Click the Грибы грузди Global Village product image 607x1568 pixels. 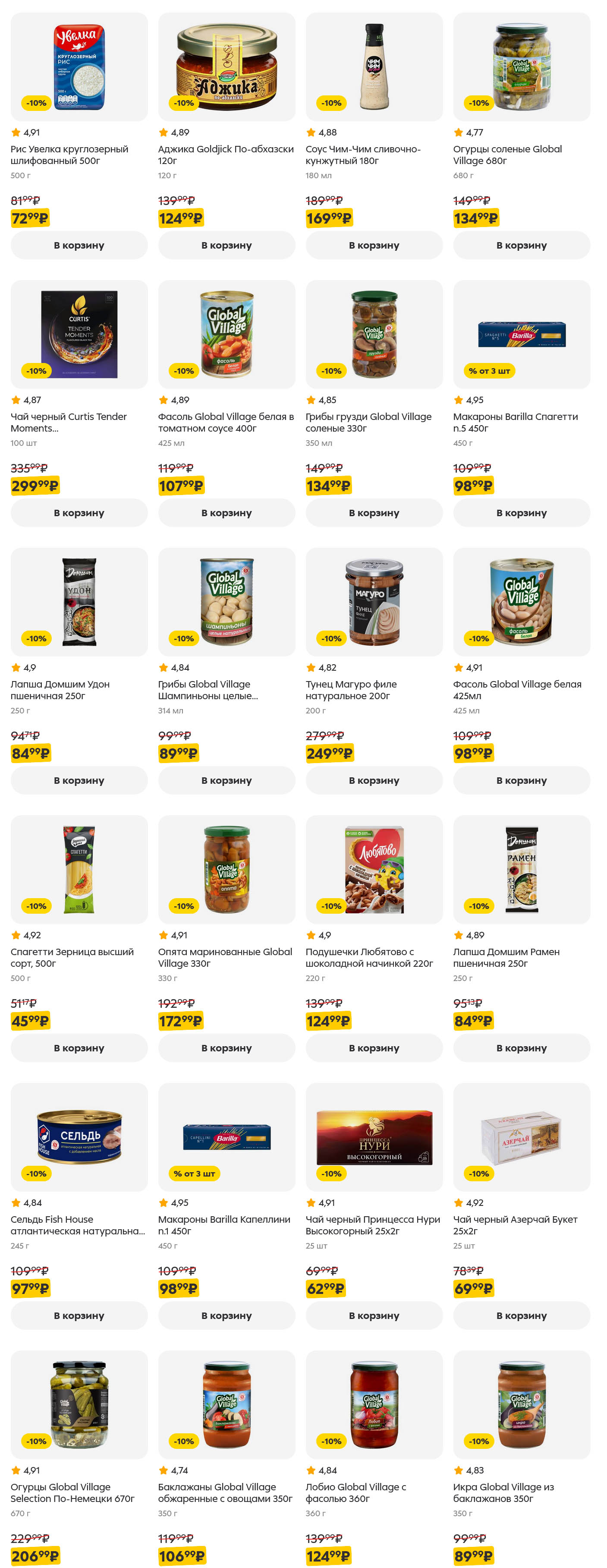[374, 334]
